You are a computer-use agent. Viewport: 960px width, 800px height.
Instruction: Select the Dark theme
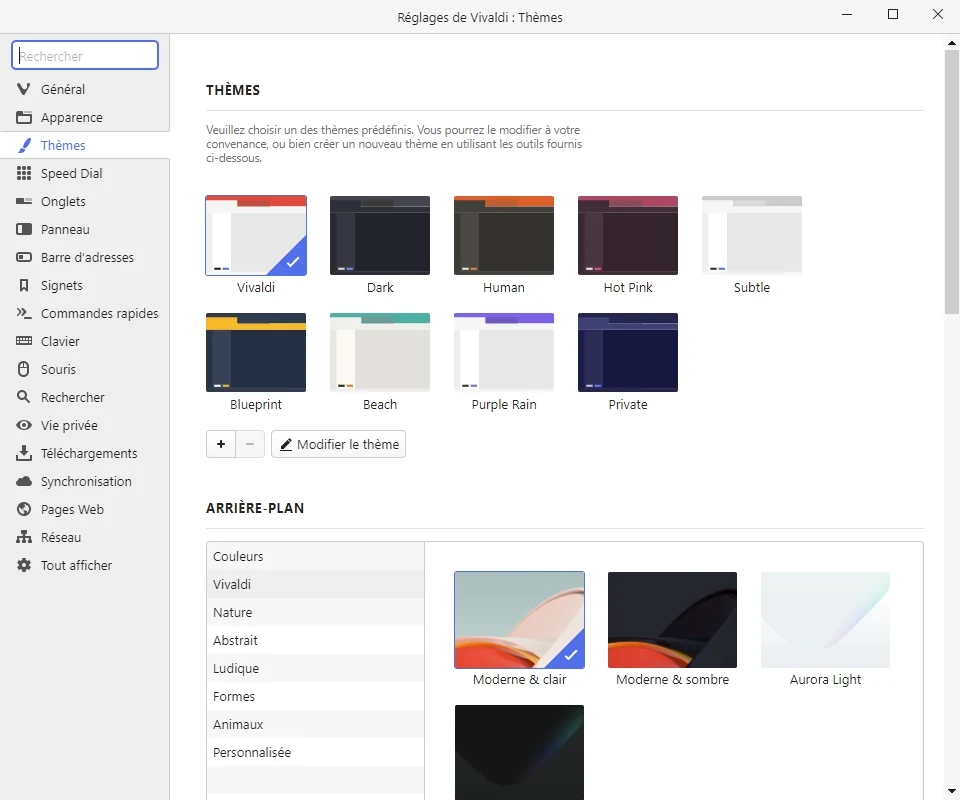point(380,236)
